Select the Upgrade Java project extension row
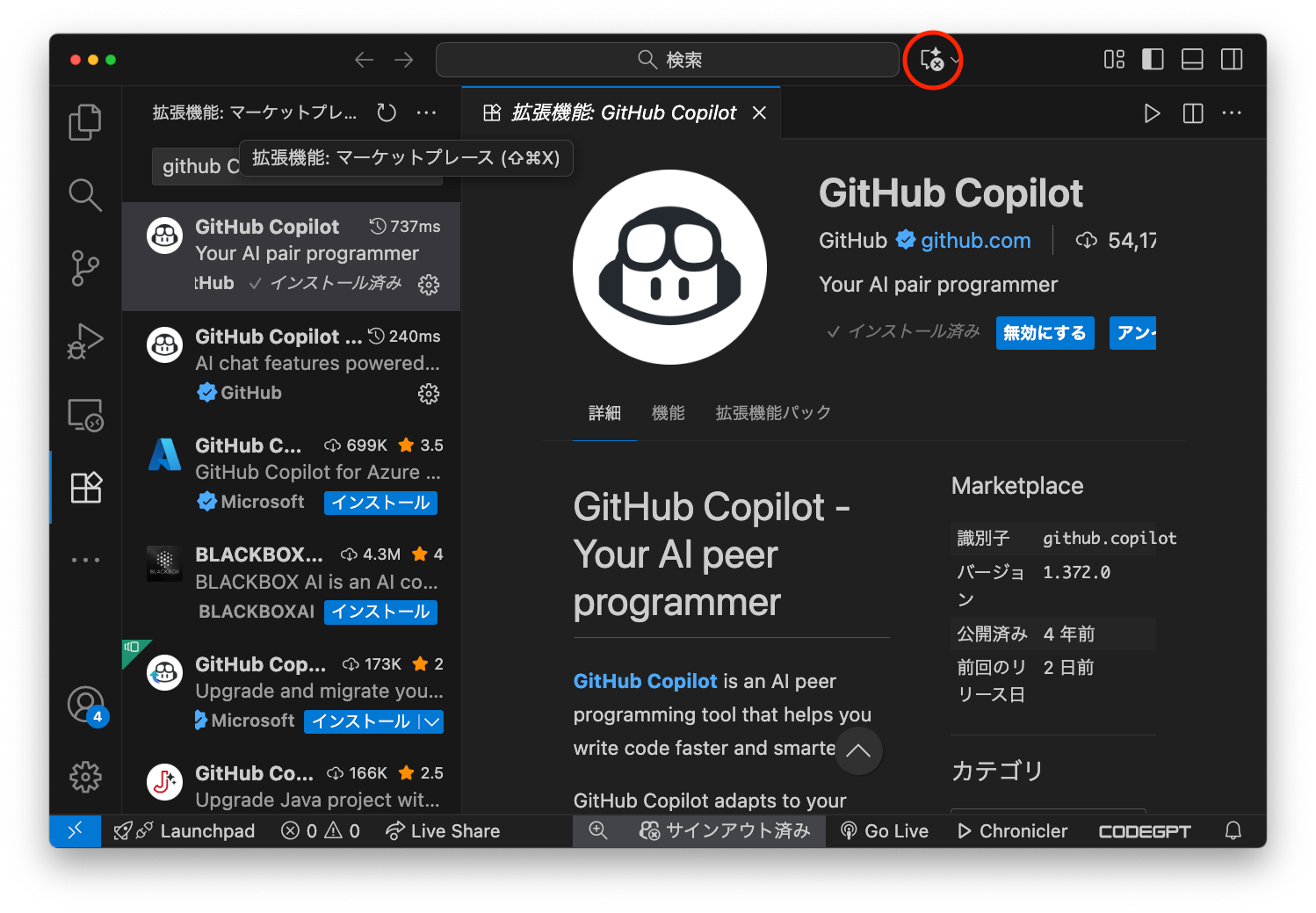Image resolution: width=1316 pixels, height=913 pixels. coord(292,784)
